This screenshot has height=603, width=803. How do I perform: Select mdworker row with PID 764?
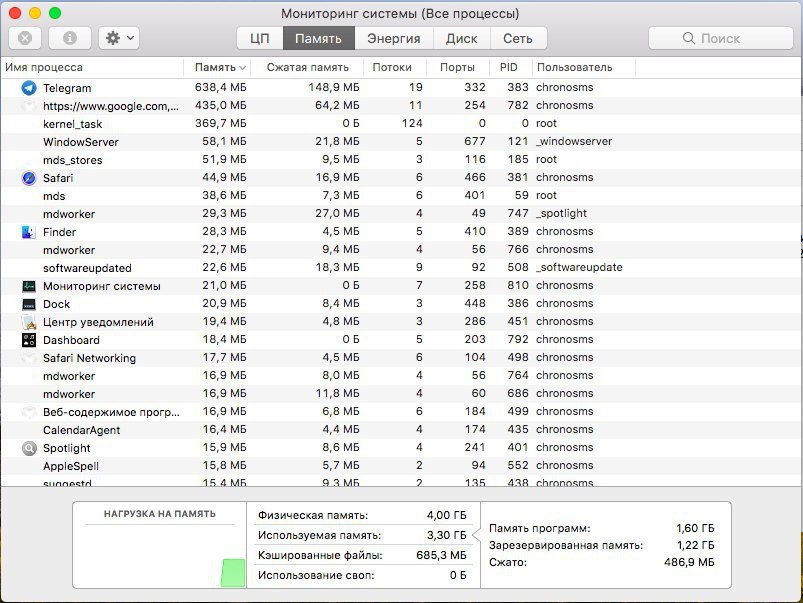pos(401,376)
